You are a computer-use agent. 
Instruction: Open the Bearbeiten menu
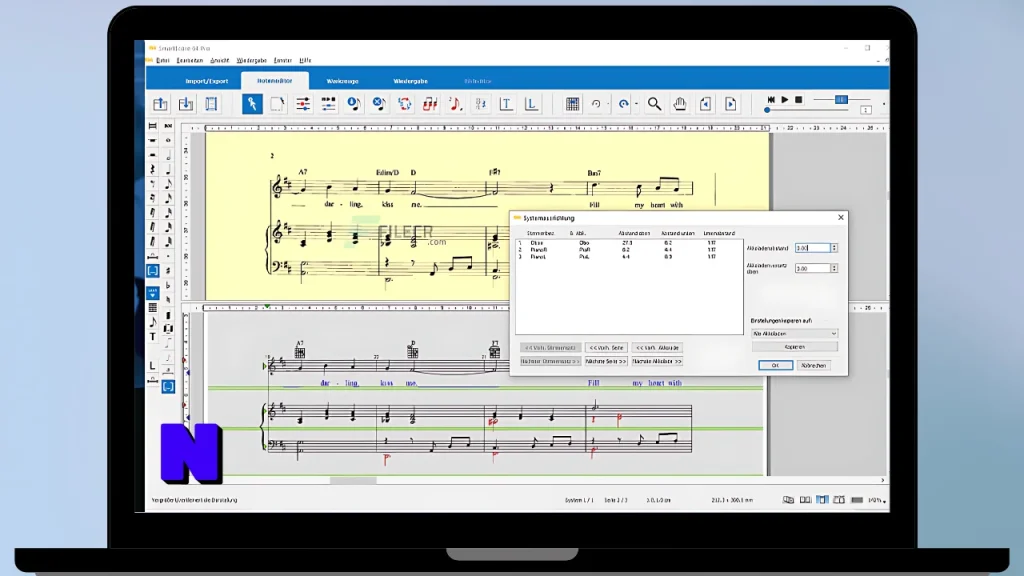(190, 60)
